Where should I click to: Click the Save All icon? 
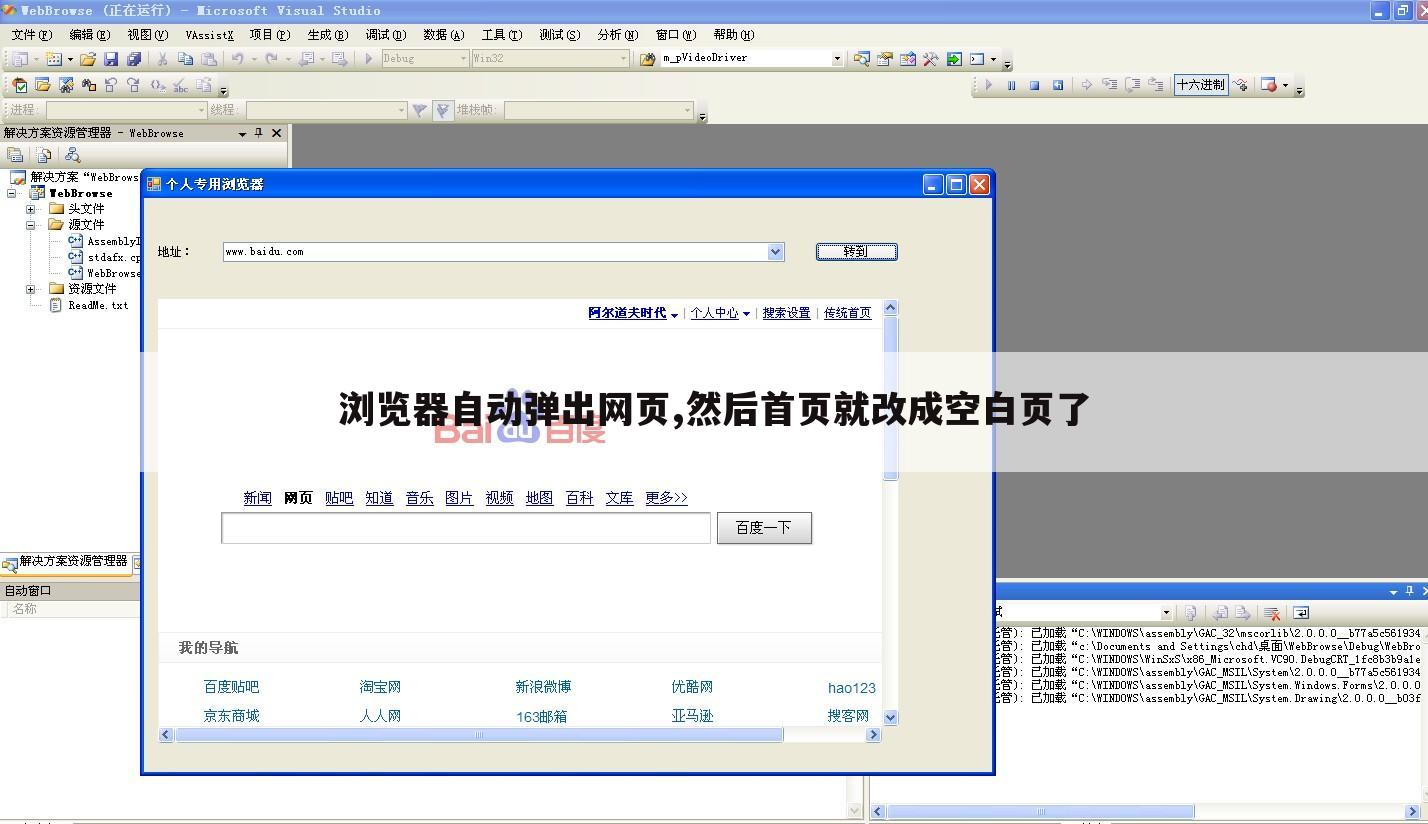134,59
